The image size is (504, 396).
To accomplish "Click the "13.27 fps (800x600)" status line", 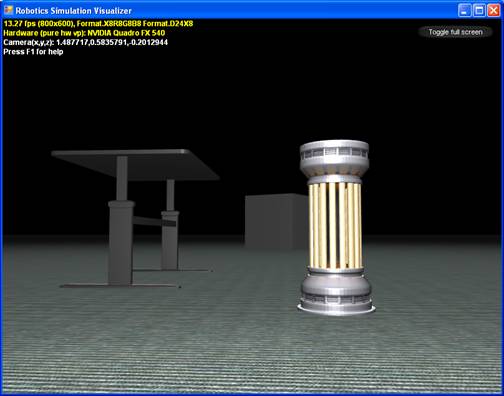I will [x=98, y=24].
